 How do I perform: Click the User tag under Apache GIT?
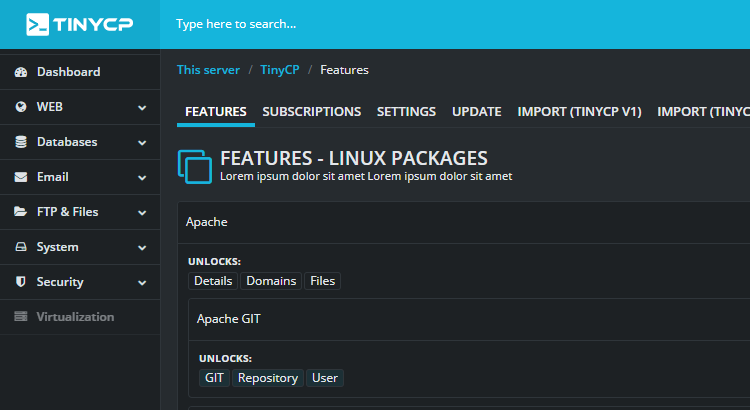pos(325,378)
